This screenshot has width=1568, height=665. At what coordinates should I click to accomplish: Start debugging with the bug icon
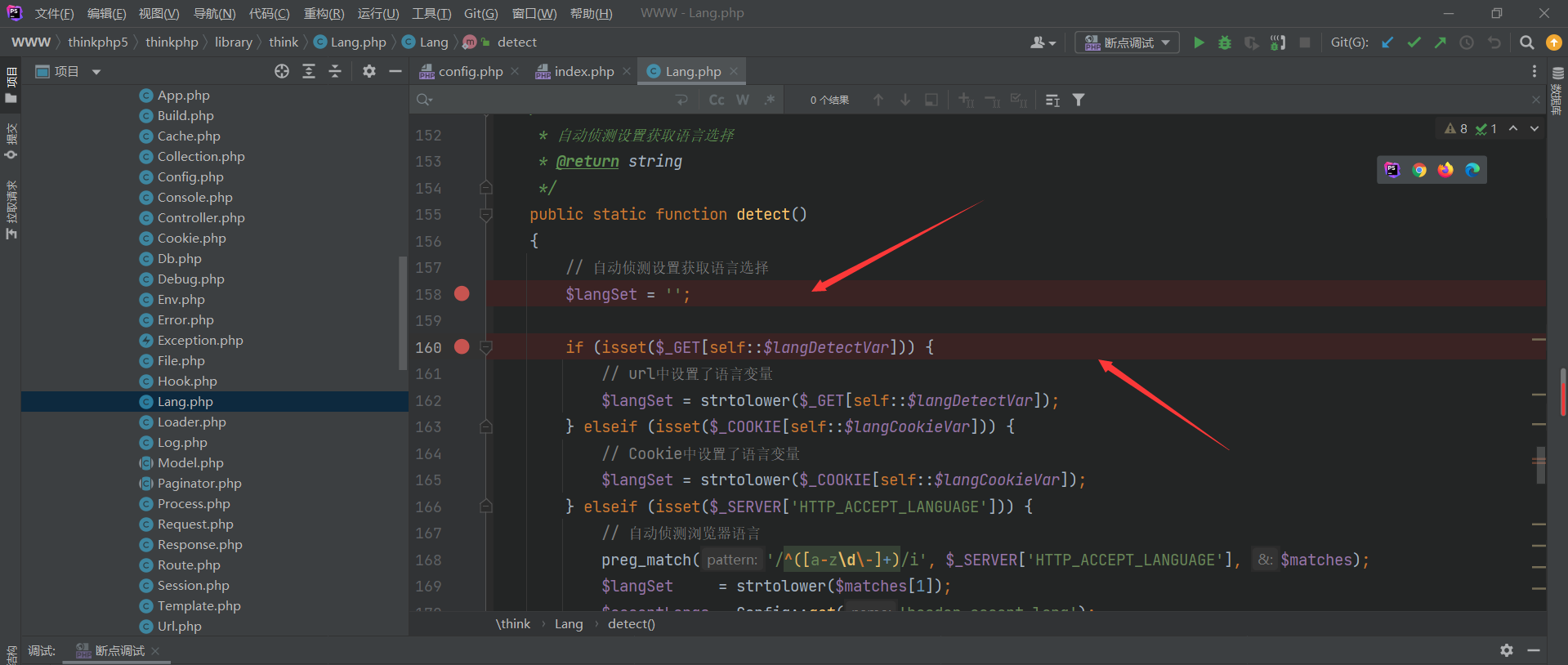click(x=1225, y=42)
